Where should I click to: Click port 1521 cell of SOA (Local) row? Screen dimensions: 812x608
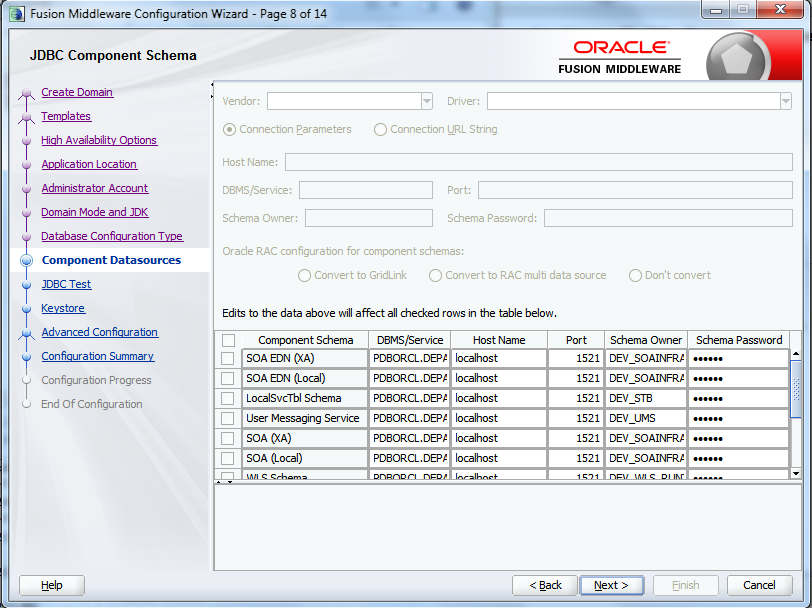pyautogui.click(x=576, y=458)
